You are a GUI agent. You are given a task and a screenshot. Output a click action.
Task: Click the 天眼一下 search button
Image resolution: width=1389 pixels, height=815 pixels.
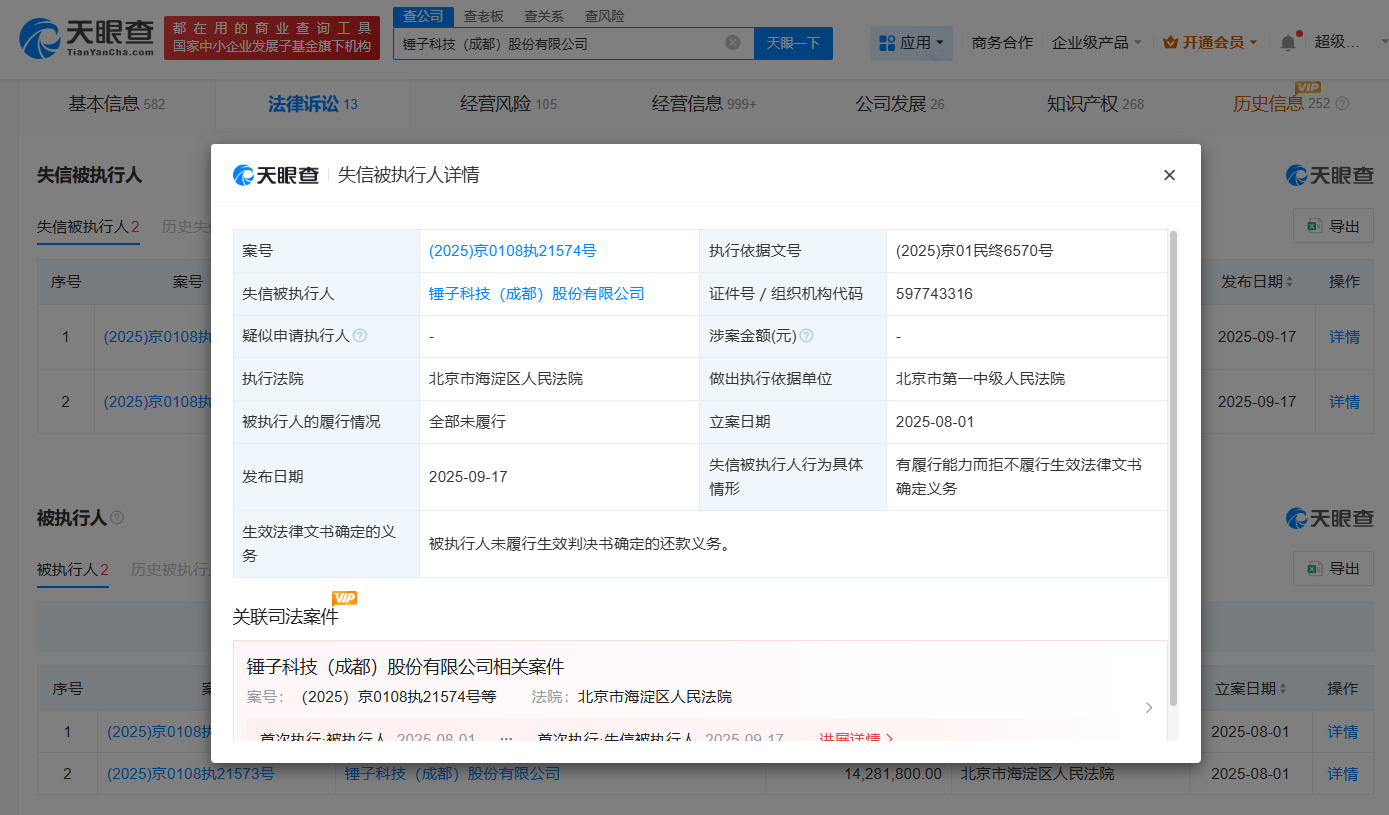pyautogui.click(x=793, y=43)
